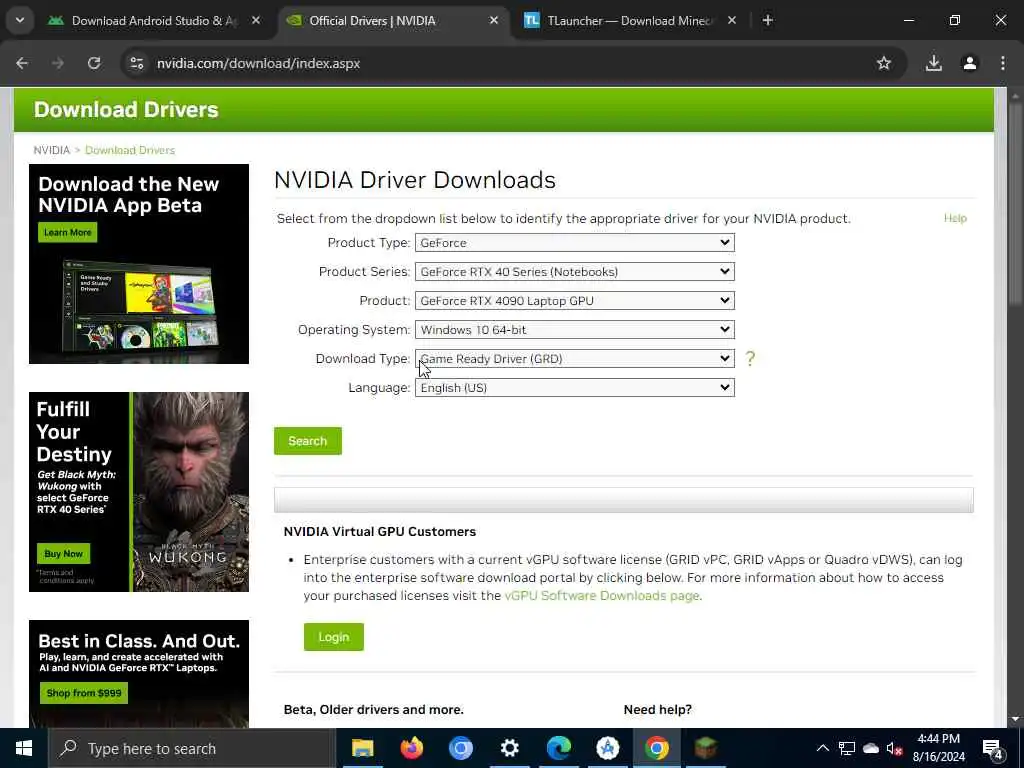The height and width of the screenshot is (768, 1024).
Task: Click the Type here to search box
Action: [x=193, y=748]
